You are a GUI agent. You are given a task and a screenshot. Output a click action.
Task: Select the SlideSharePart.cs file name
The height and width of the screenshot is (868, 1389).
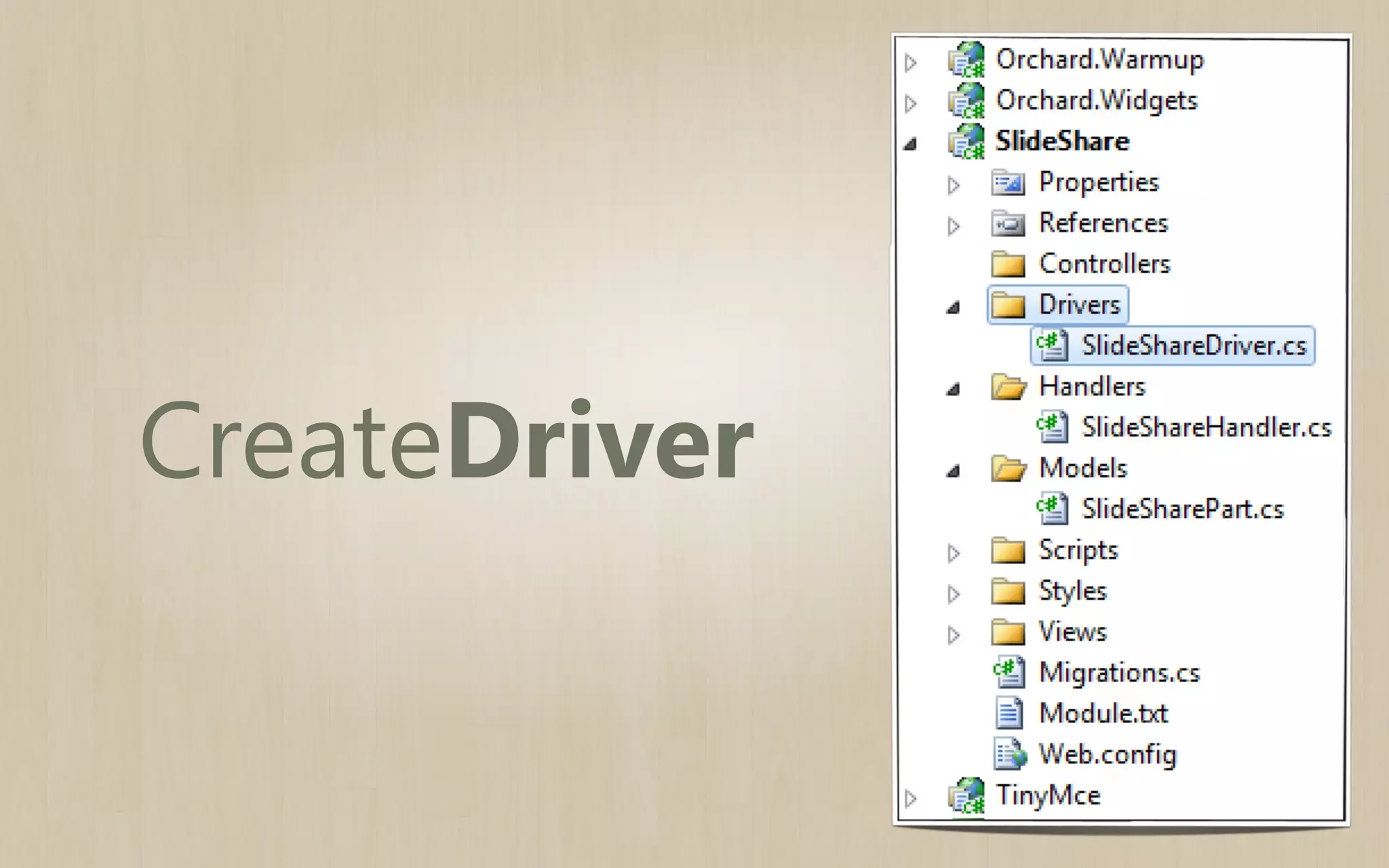tap(1183, 509)
